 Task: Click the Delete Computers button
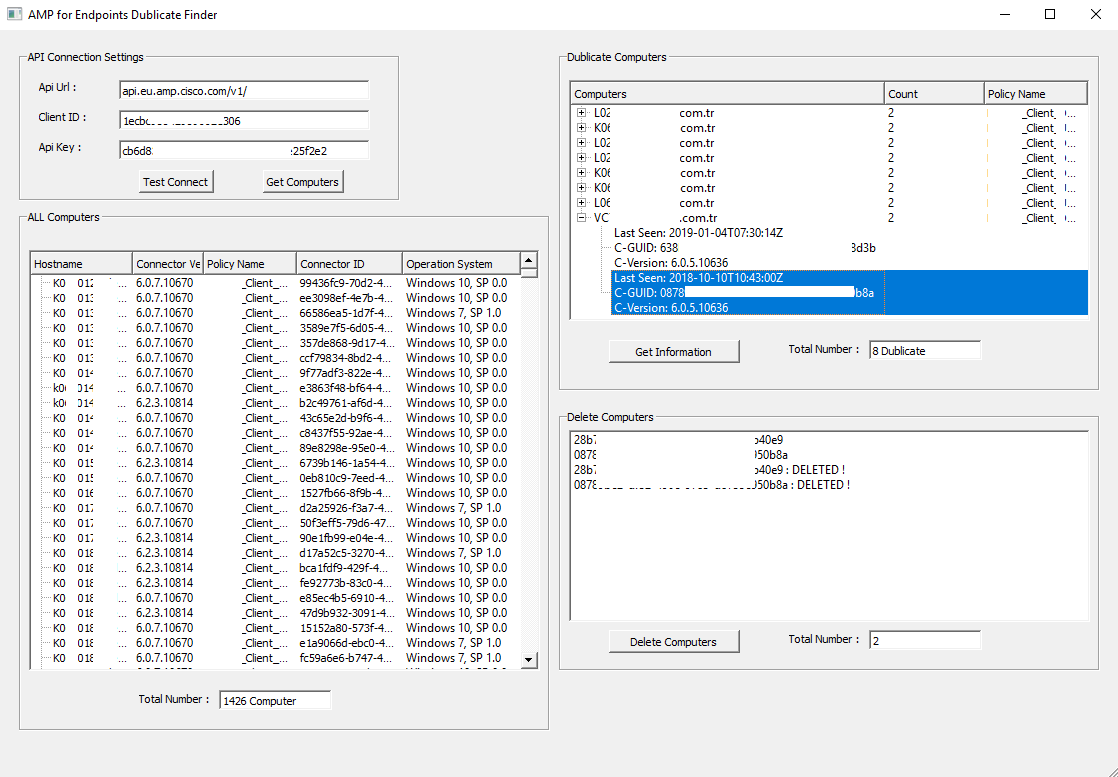pos(673,642)
